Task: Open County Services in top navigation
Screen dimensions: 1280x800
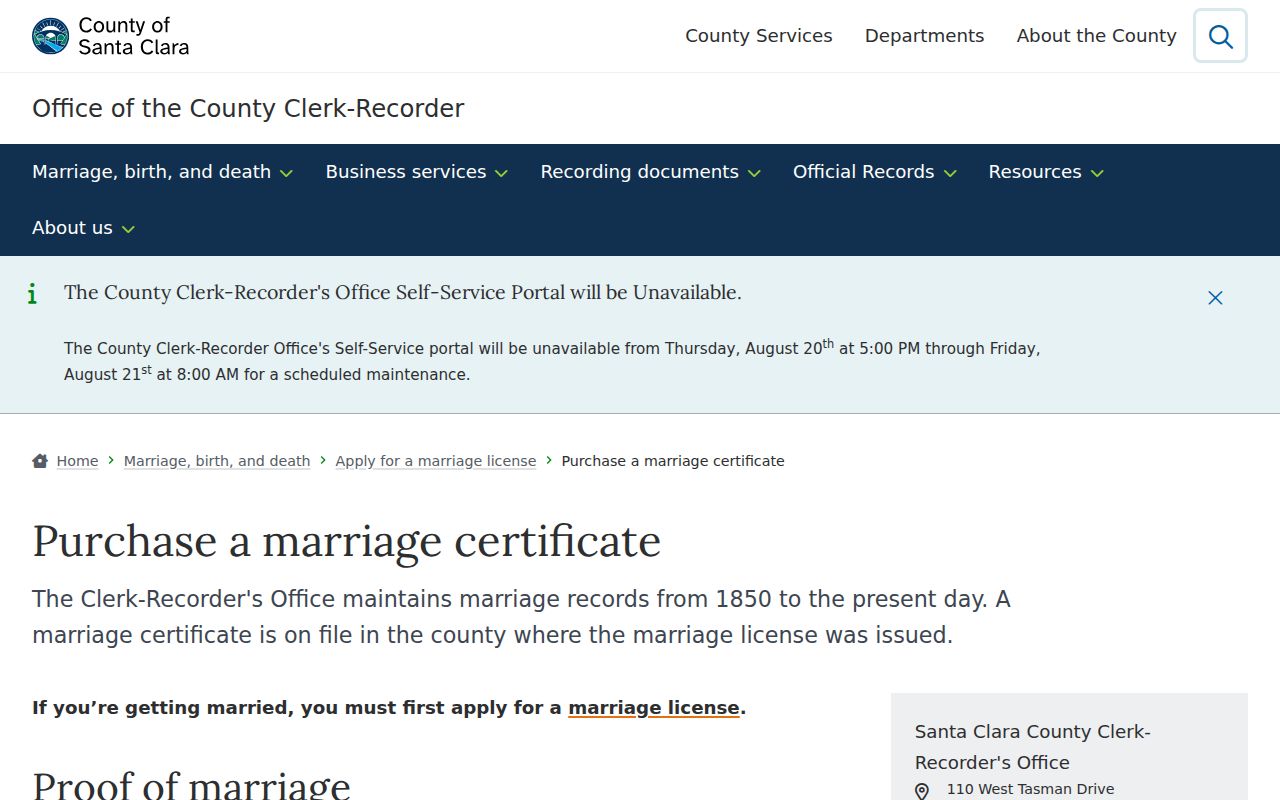Action: (x=759, y=36)
